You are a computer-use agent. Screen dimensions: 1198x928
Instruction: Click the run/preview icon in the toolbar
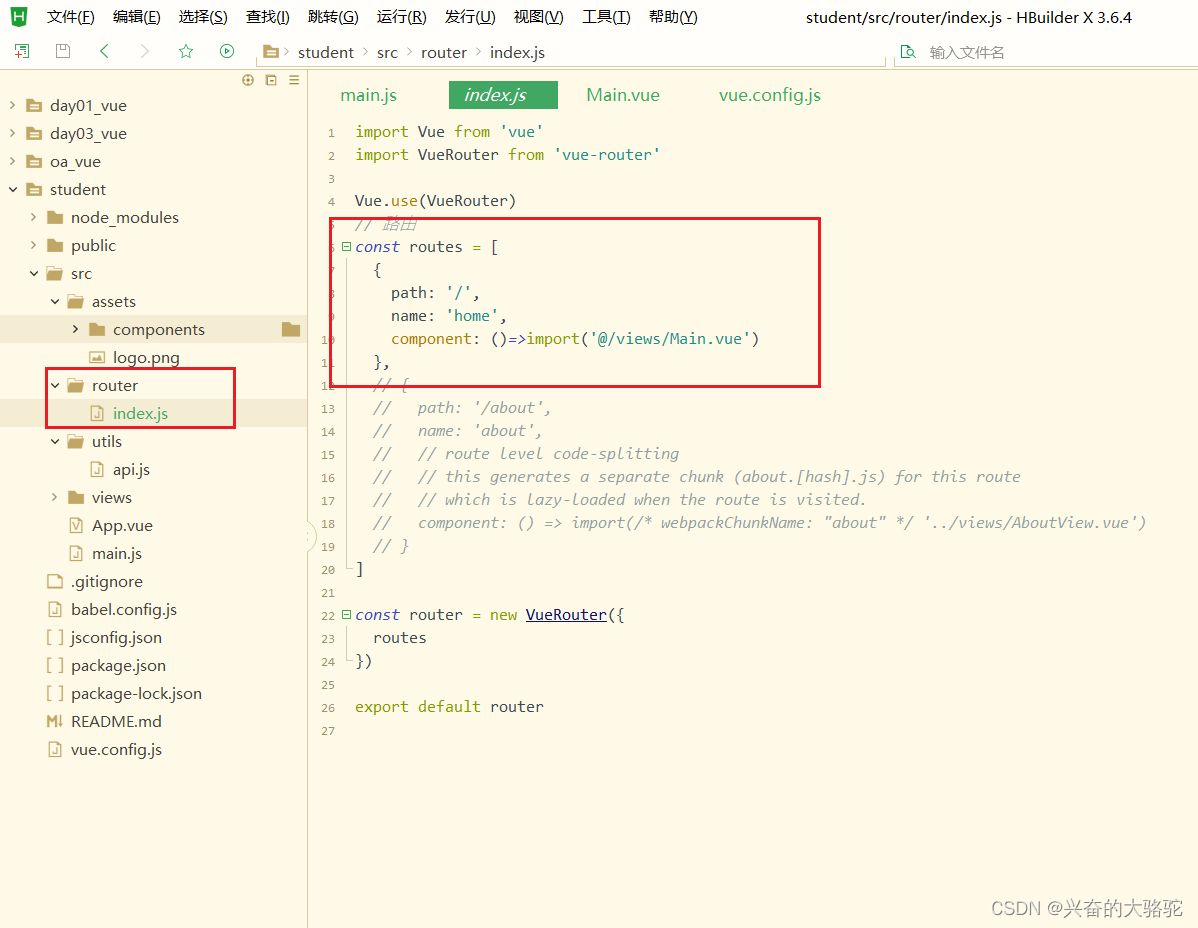pyautogui.click(x=227, y=51)
